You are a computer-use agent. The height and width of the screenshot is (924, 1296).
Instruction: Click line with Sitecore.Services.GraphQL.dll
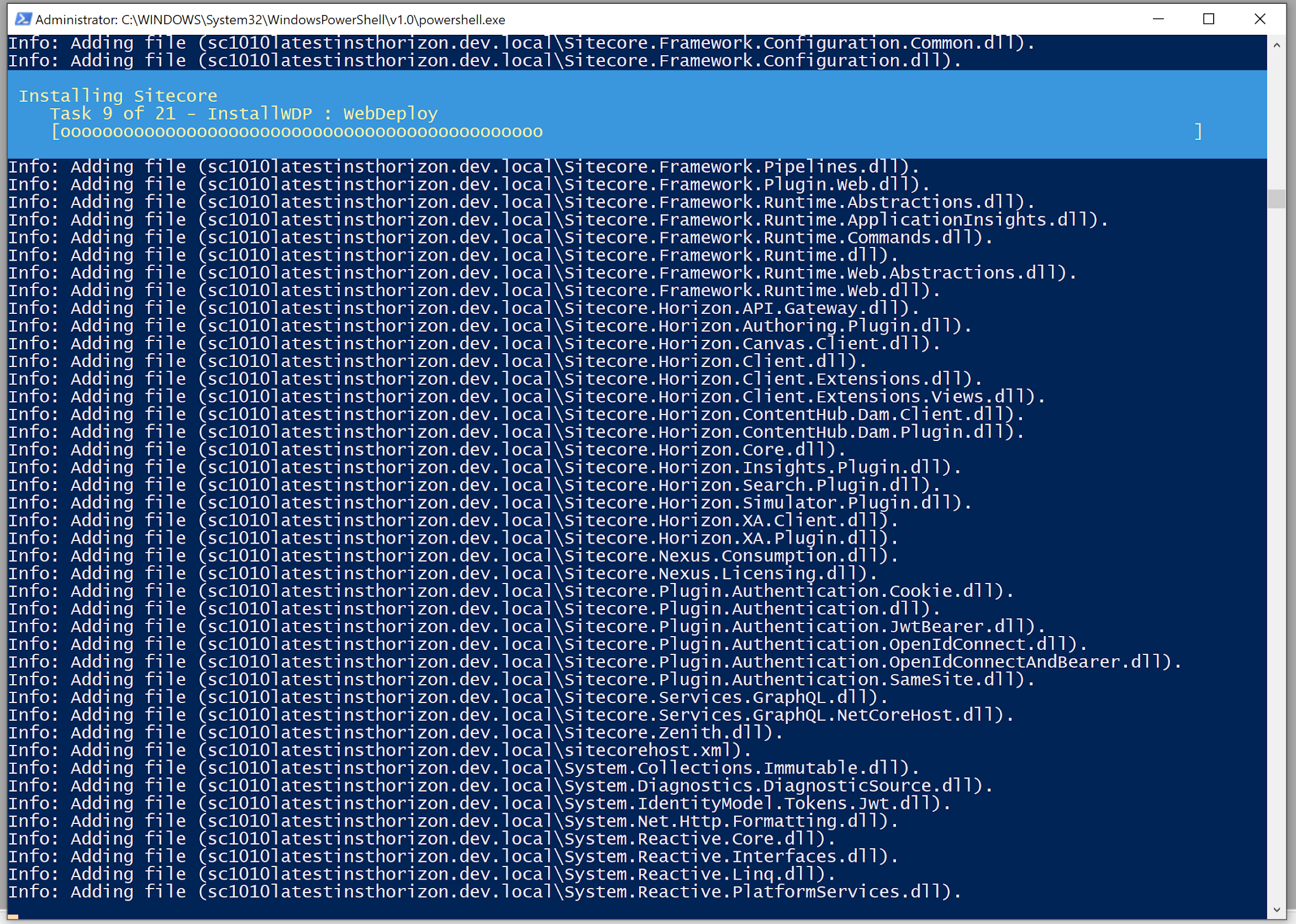coord(448,699)
